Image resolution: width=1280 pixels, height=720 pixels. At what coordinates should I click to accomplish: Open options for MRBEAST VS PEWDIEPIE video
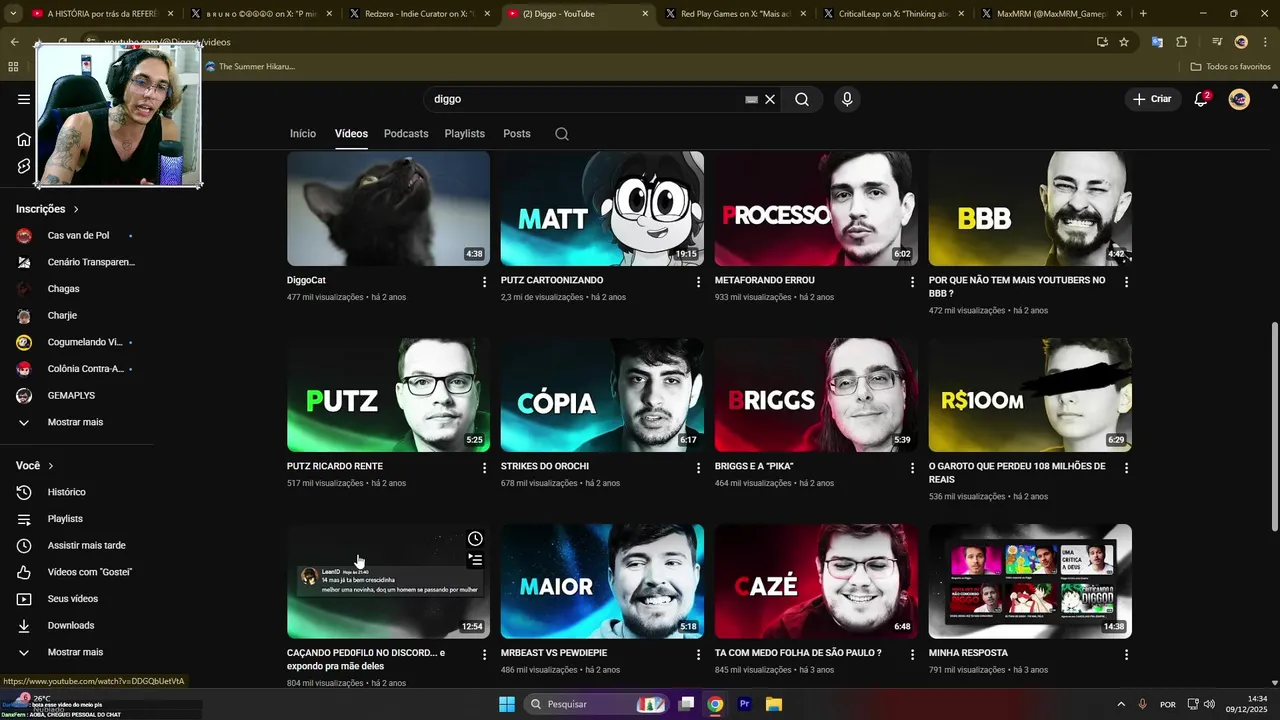[698, 655]
